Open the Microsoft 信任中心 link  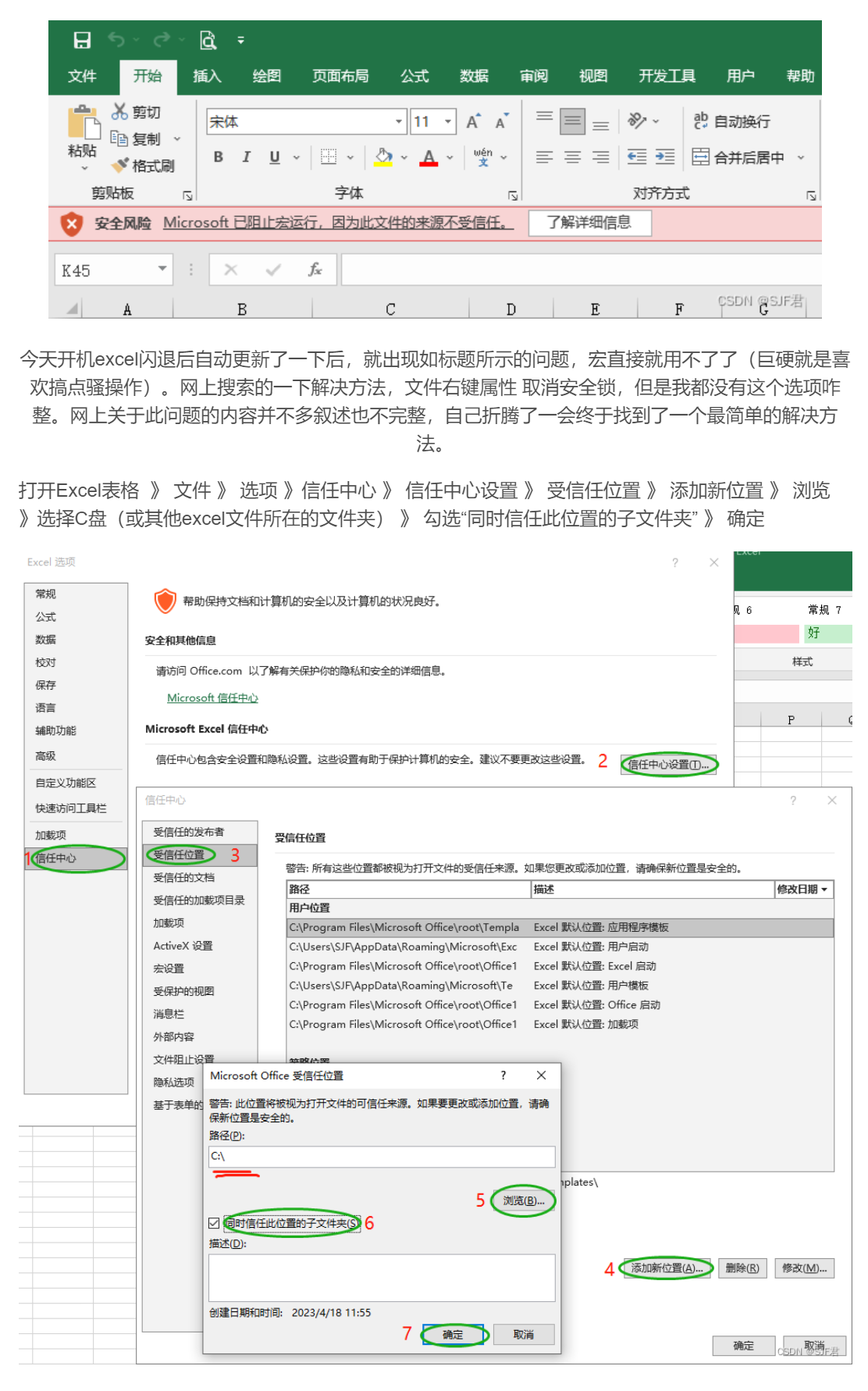(x=212, y=697)
